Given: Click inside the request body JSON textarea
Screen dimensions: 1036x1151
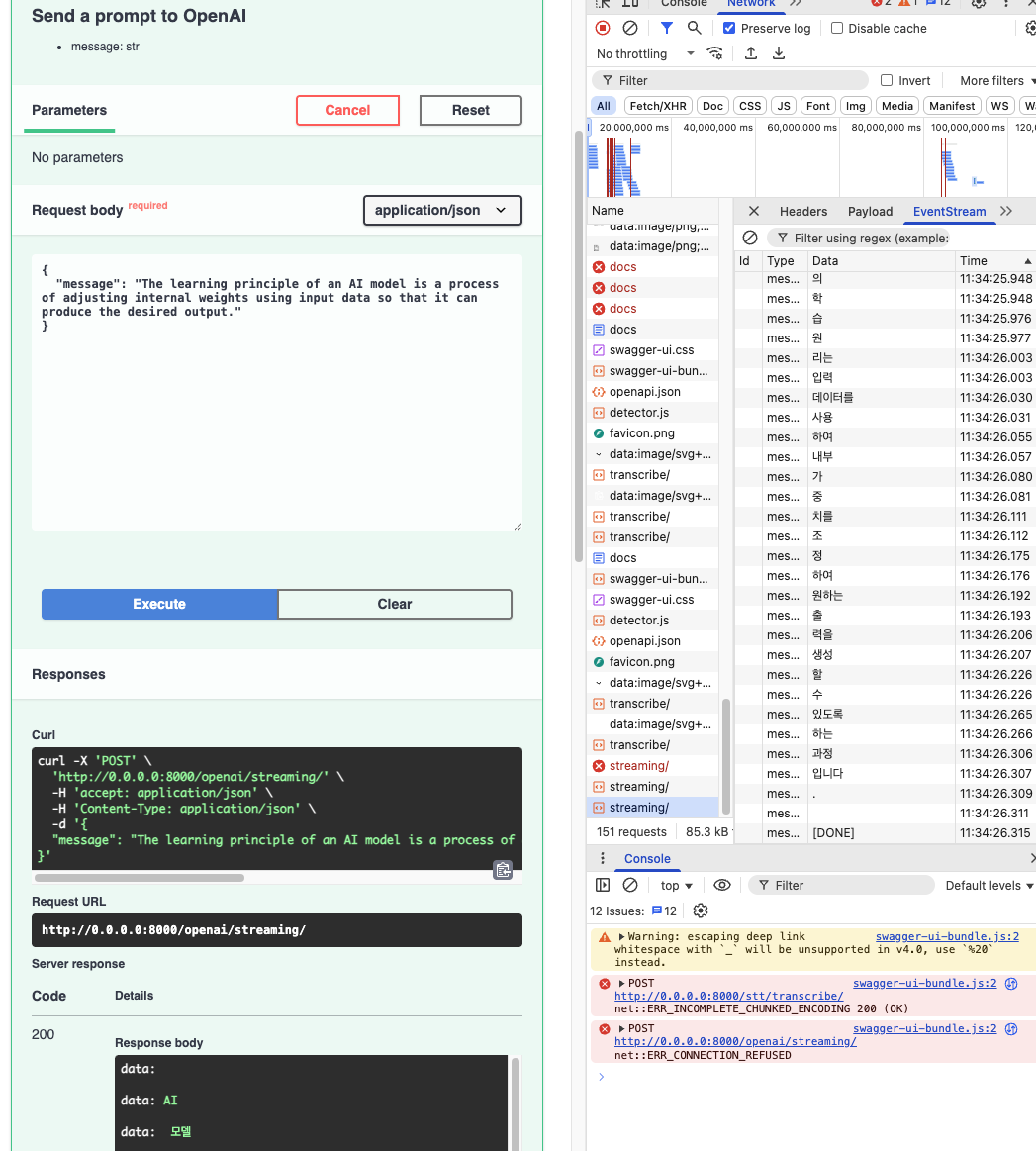Looking at the screenshot, I should click(277, 416).
